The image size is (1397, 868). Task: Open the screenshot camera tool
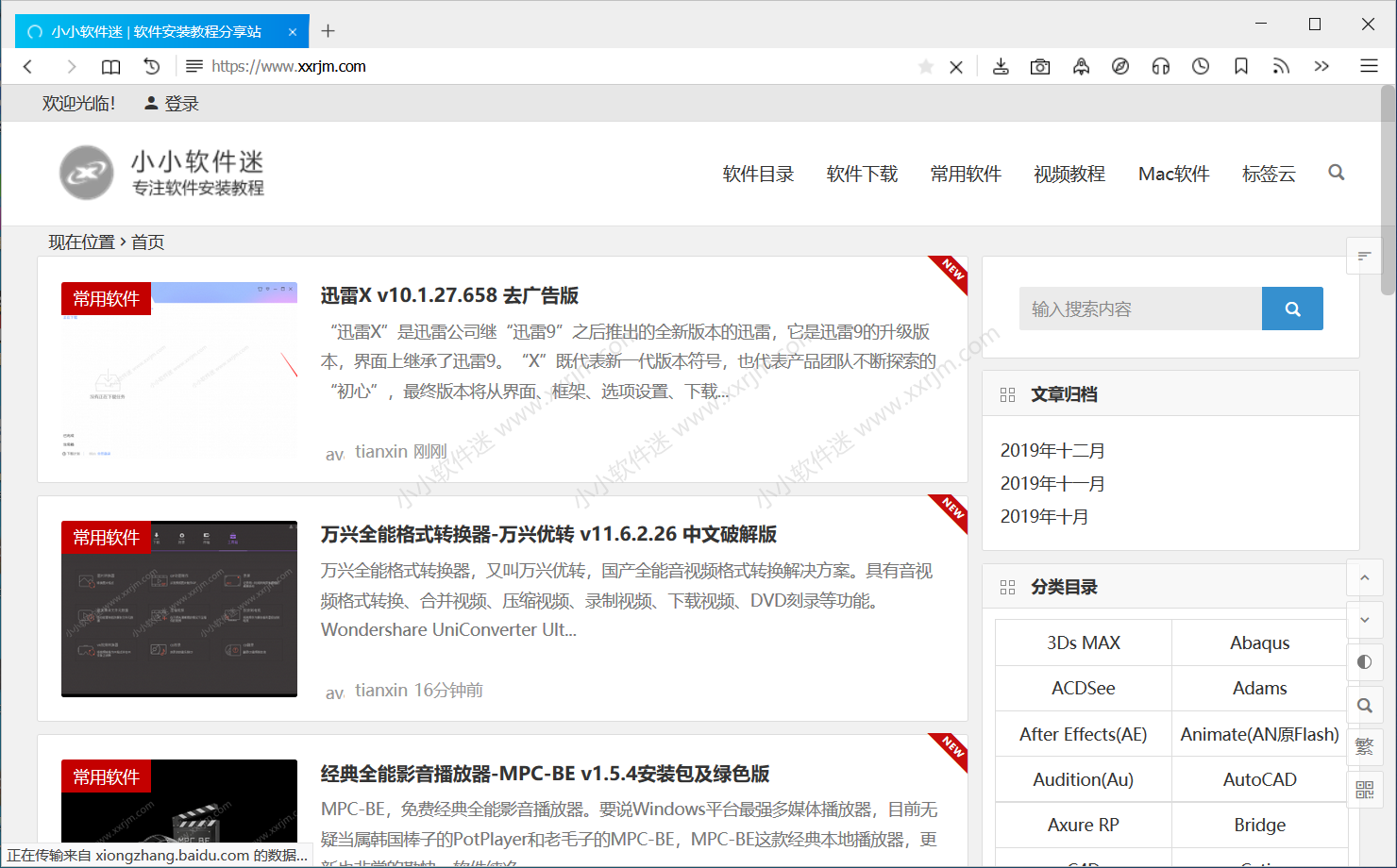(x=1040, y=66)
